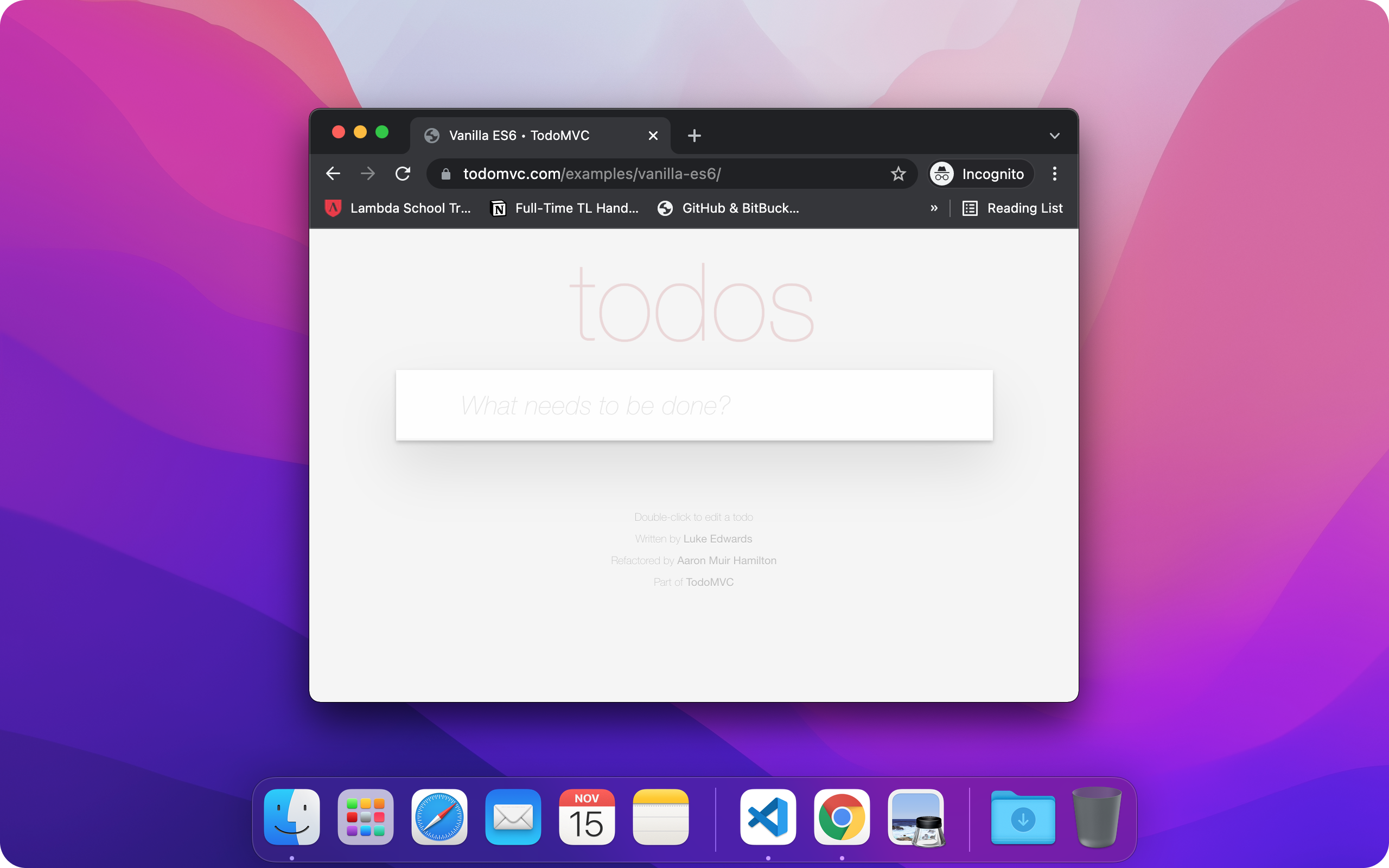Expand the bookmarks overflow chevron
Image resolution: width=1389 pixels, height=868 pixels.
tap(934, 208)
